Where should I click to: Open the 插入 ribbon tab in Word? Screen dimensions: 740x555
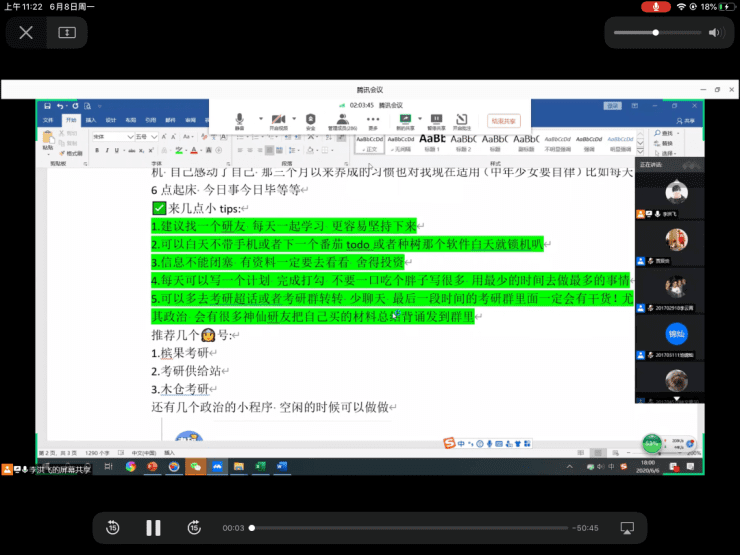tap(91, 120)
